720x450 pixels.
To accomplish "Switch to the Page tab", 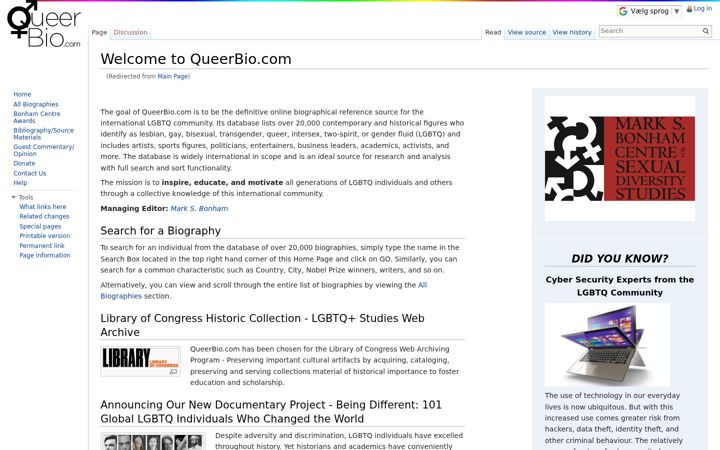I will (99, 32).
